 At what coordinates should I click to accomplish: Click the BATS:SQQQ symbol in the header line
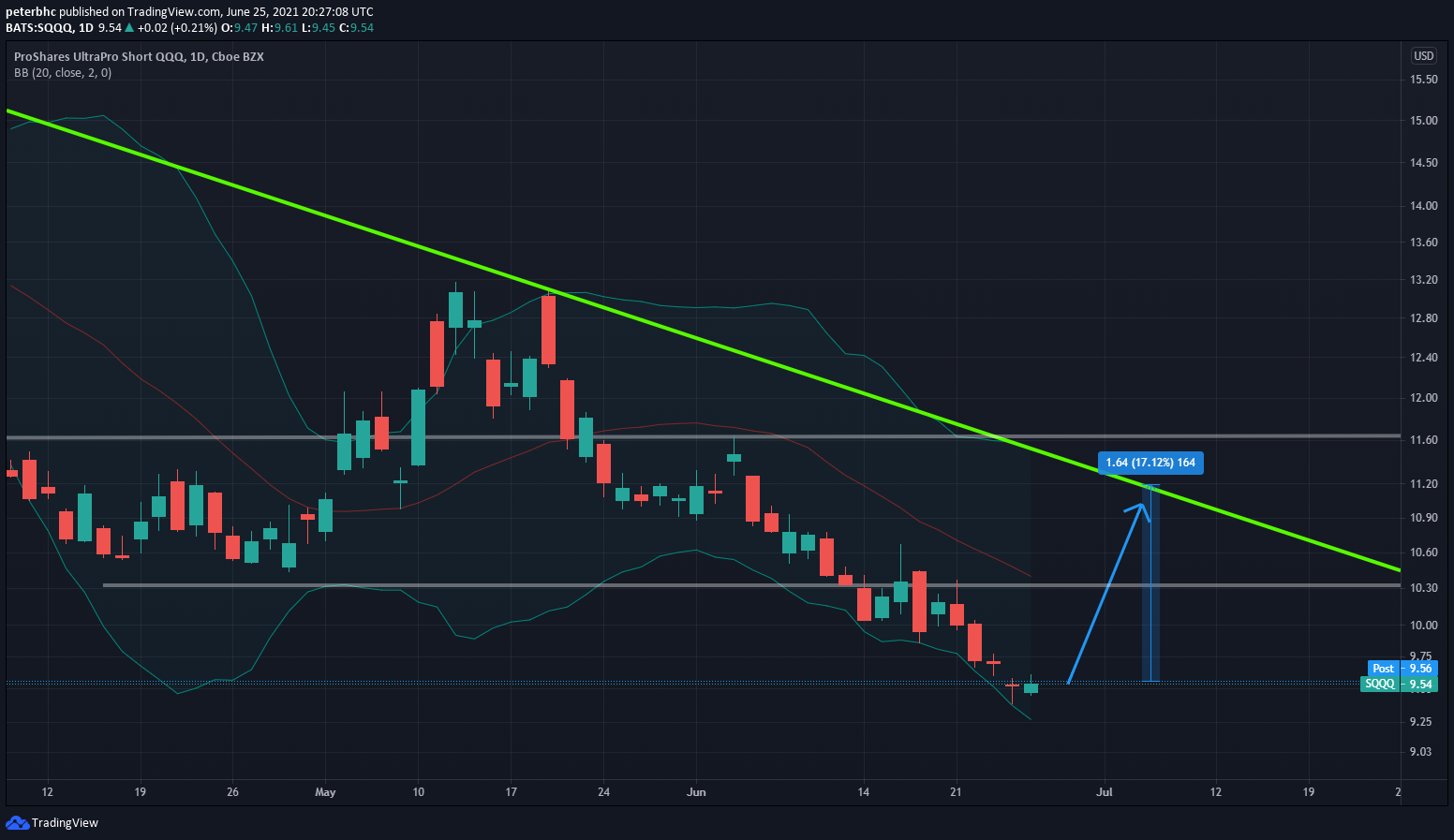click(39, 28)
